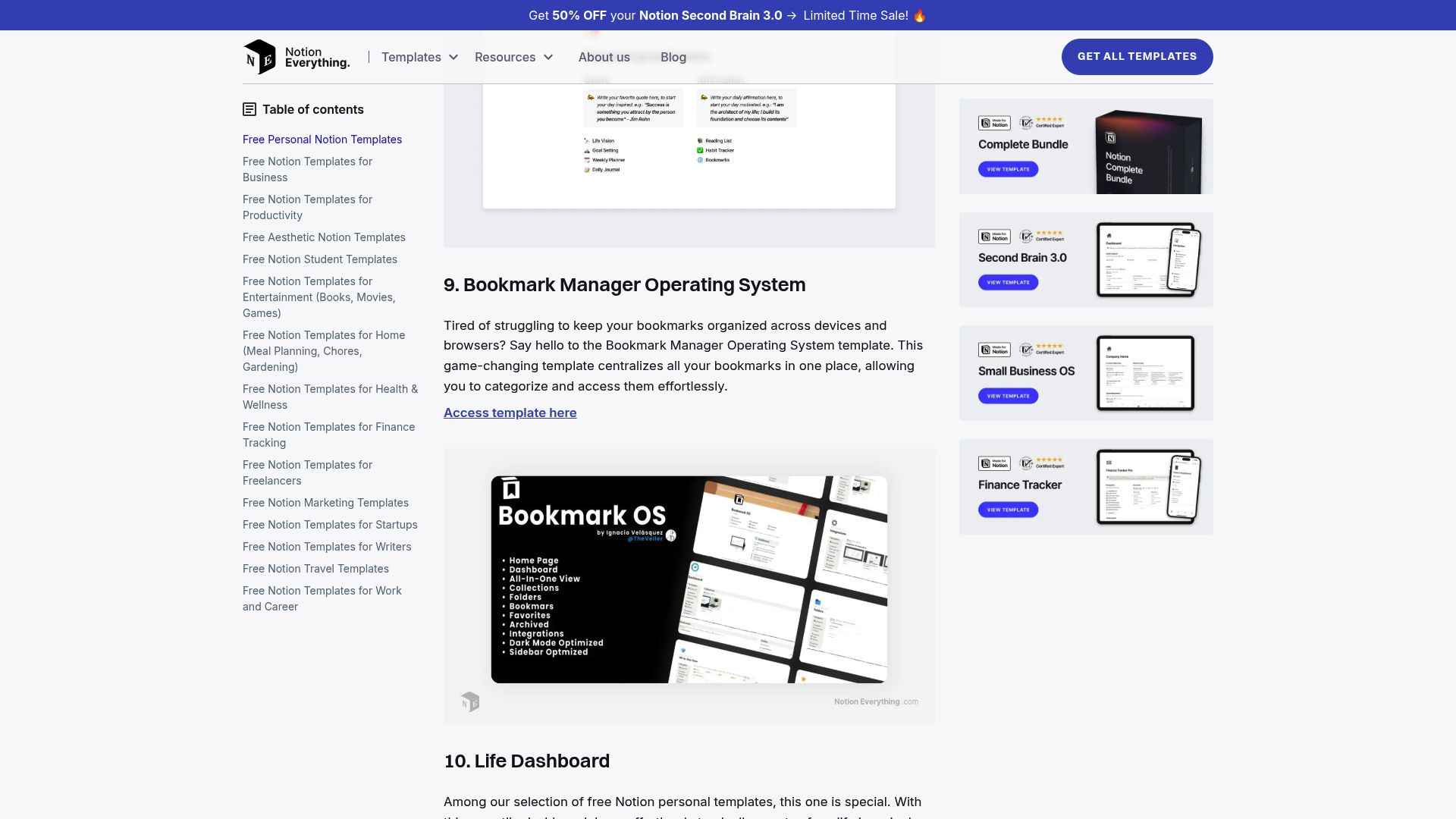
Task: Click Certified Expert badge on Small Business OS
Action: 1042,350
